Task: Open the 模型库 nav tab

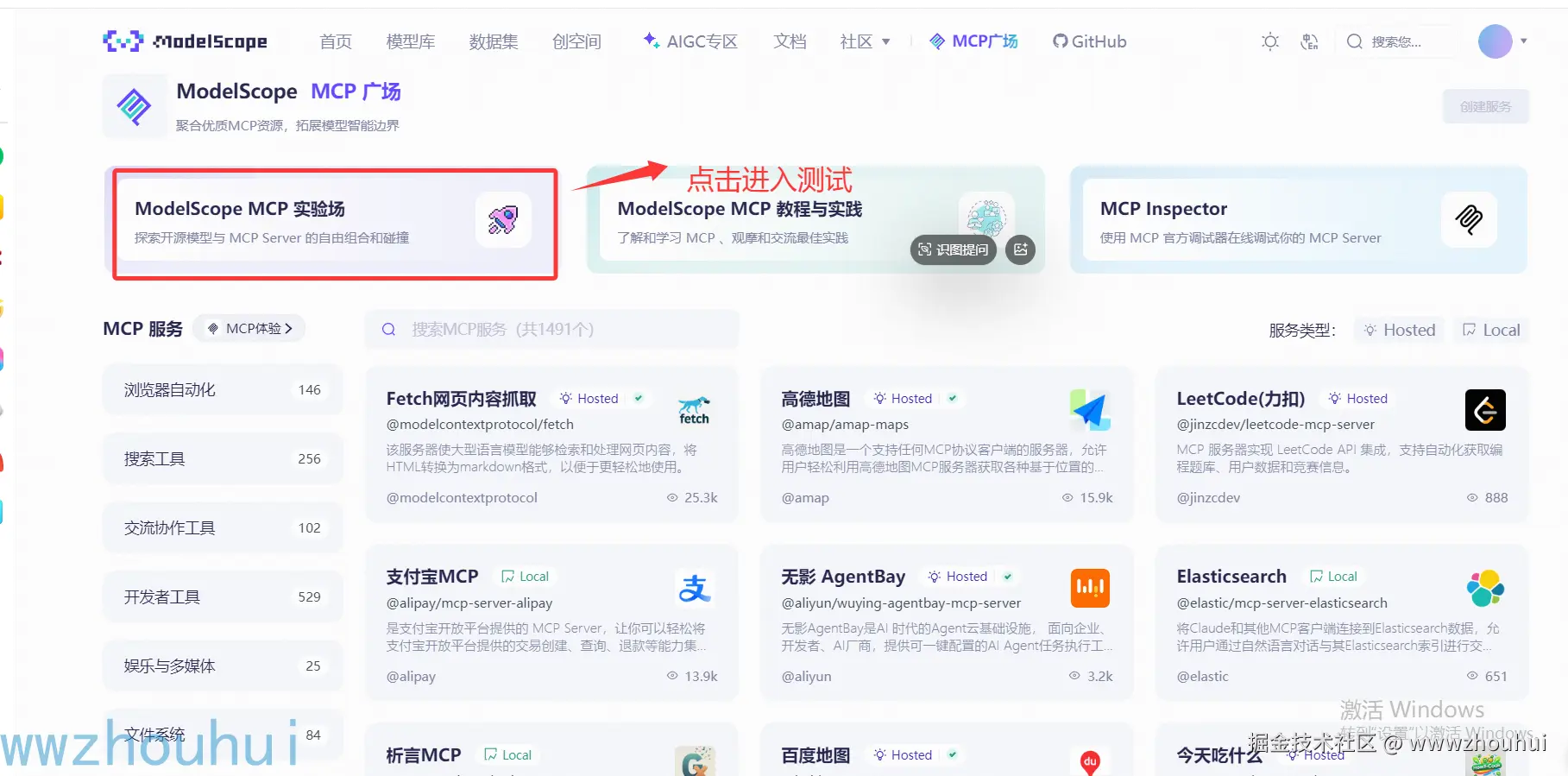Action: point(411,41)
